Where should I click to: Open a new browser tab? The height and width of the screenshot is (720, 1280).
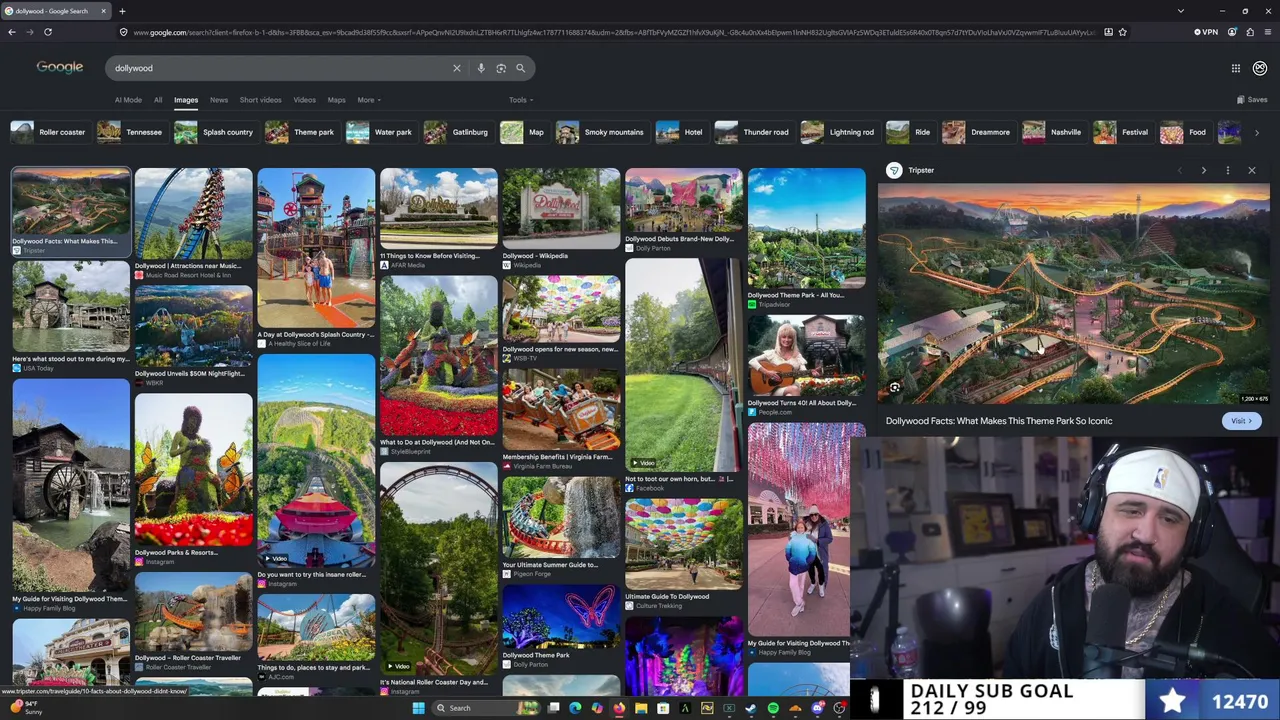click(x=122, y=11)
